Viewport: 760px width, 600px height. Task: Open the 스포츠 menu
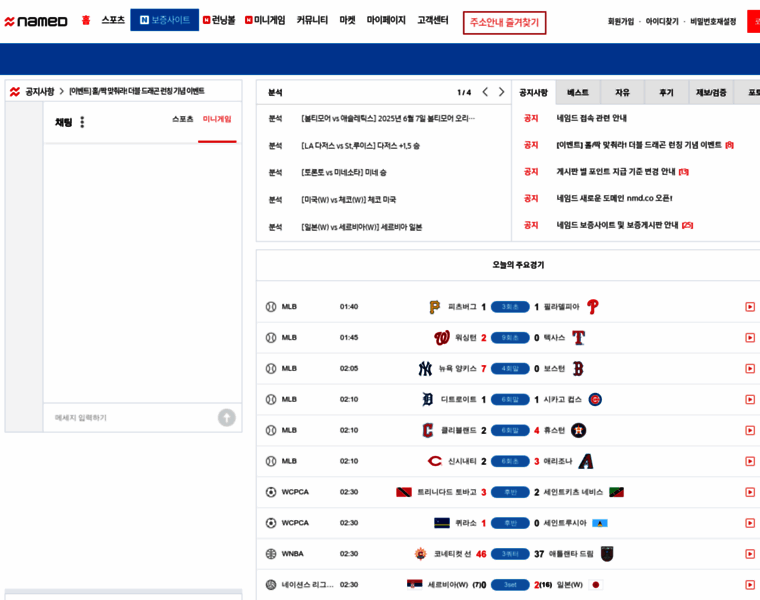click(113, 20)
